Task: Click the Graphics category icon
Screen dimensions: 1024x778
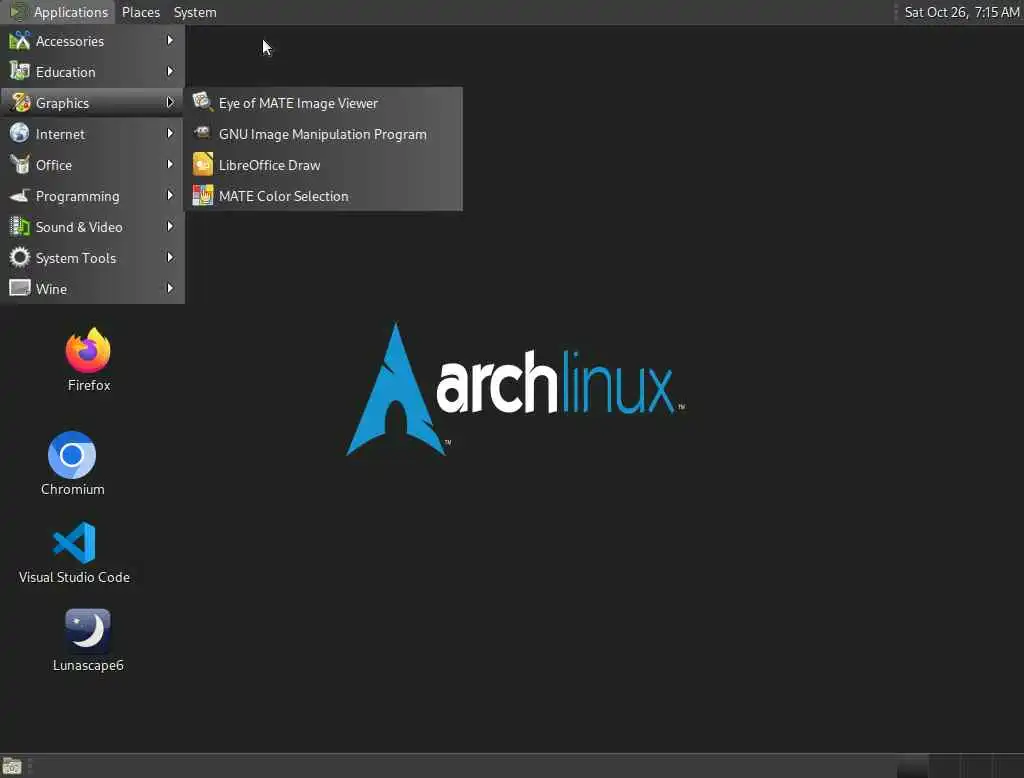Action: 20,103
